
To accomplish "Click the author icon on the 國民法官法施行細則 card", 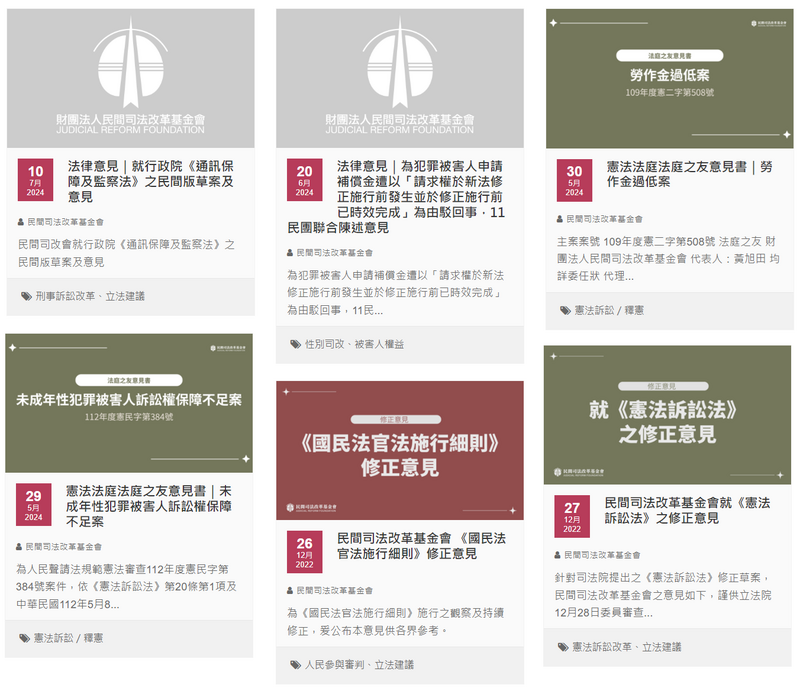I will tap(290, 590).
